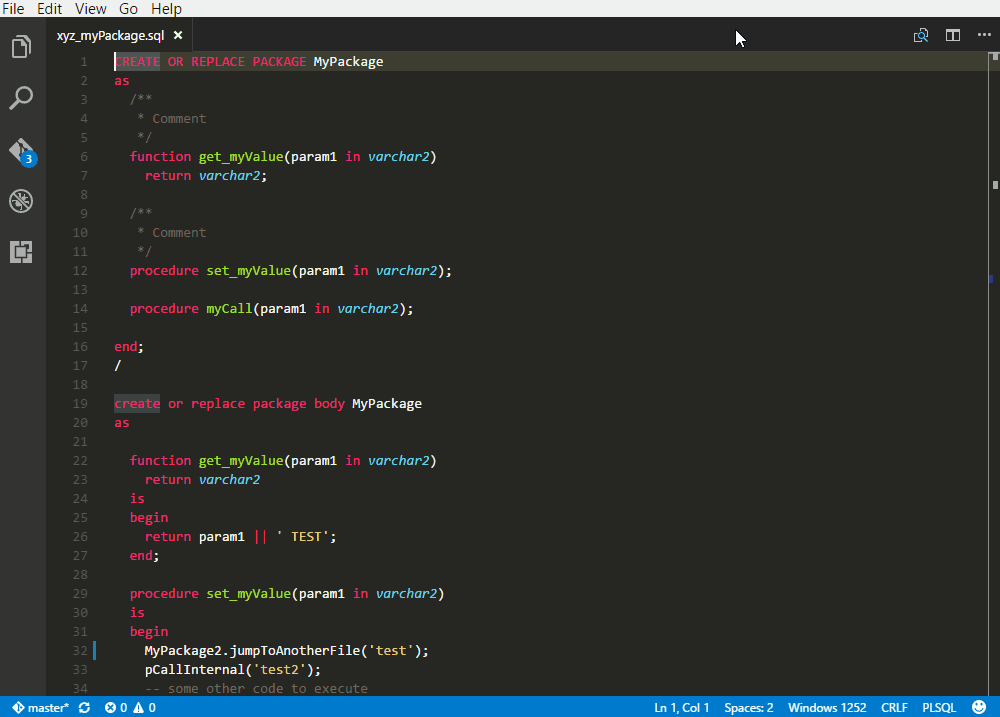This screenshot has height=717, width=1000.
Task: Open the Extensions panel
Action: (x=21, y=252)
